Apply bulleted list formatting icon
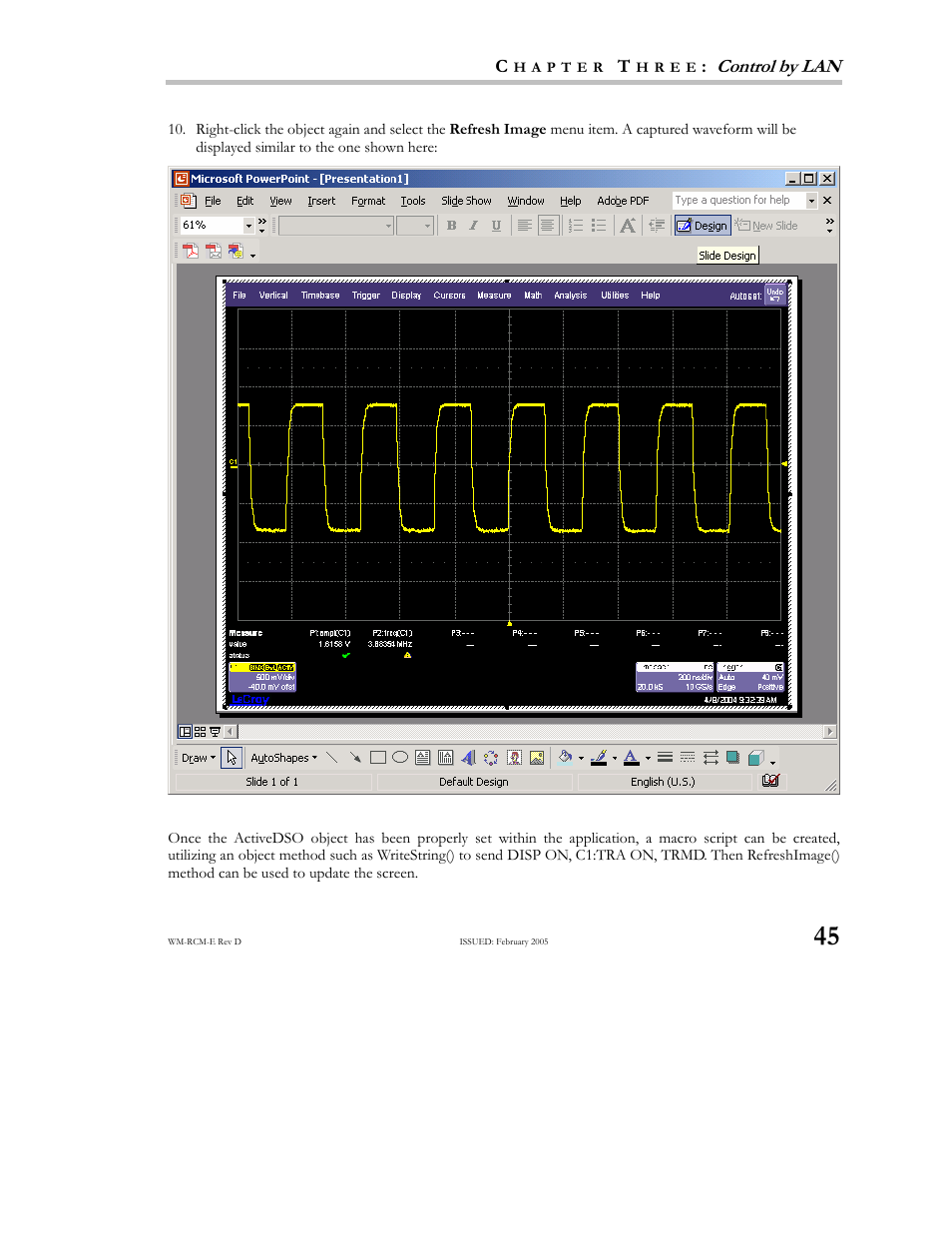952x1233 pixels. 599,226
